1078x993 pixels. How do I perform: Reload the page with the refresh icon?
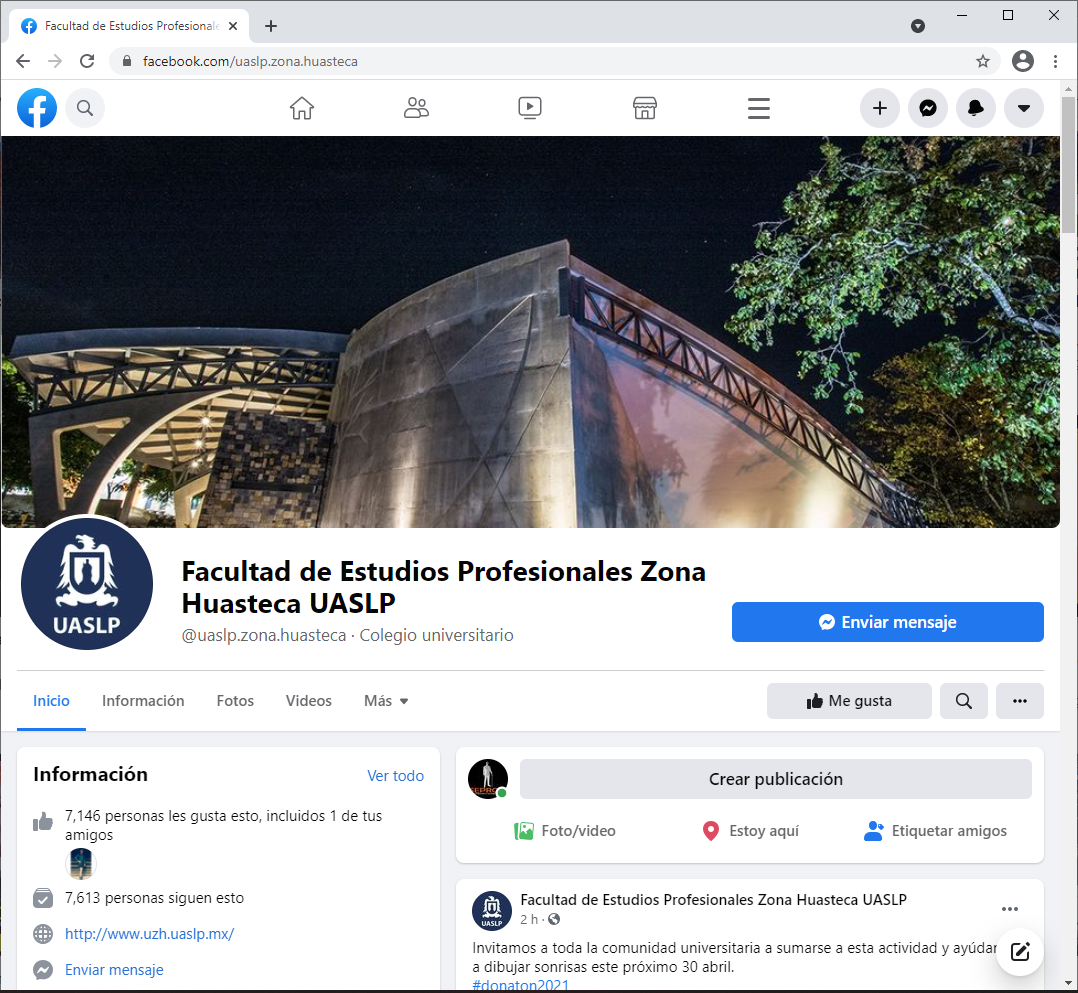(87, 61)
